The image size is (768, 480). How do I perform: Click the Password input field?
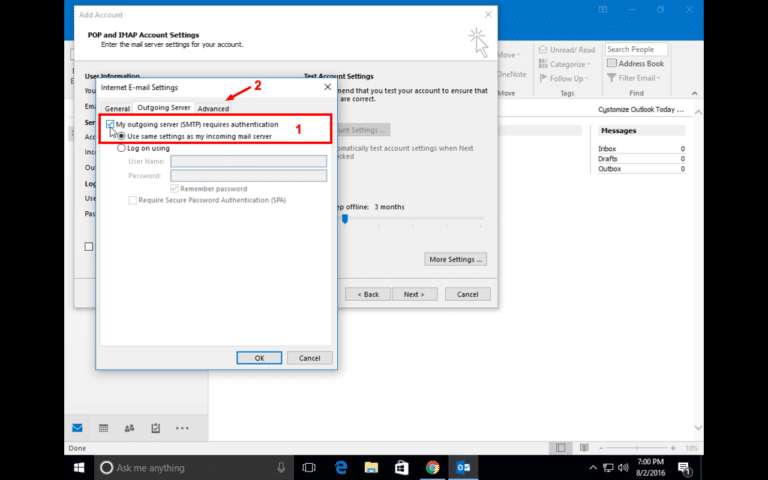pyautogui.click(x=248, y=175)
